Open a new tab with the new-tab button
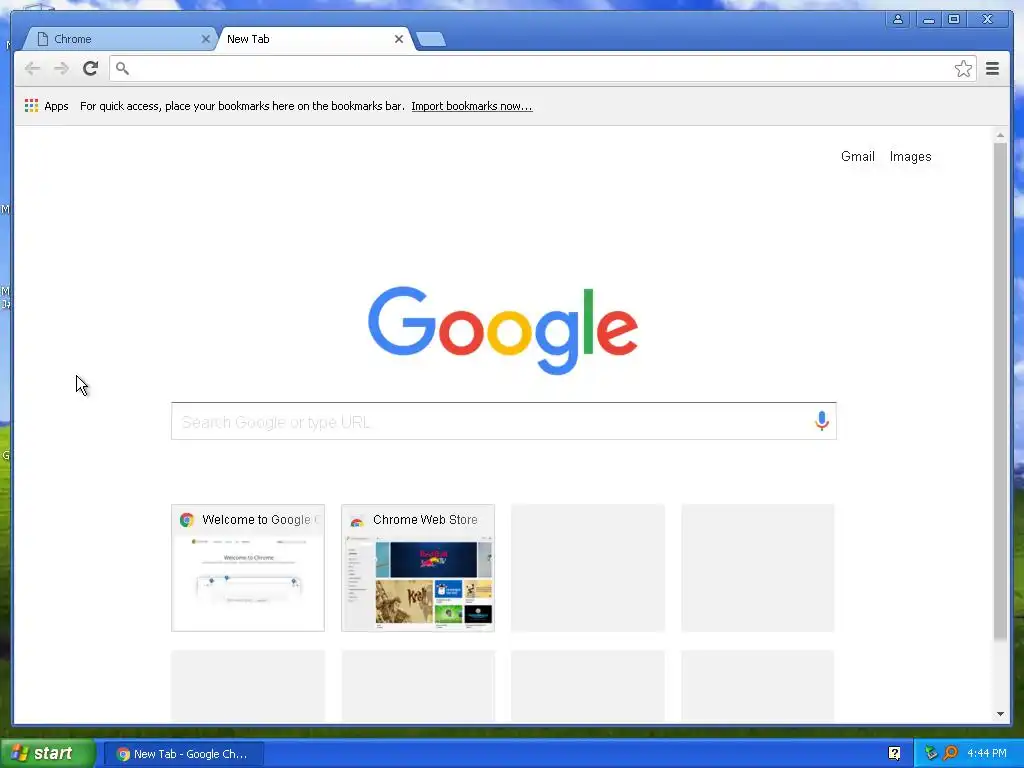Screen dimensions: 1024x768 point(431,40)
